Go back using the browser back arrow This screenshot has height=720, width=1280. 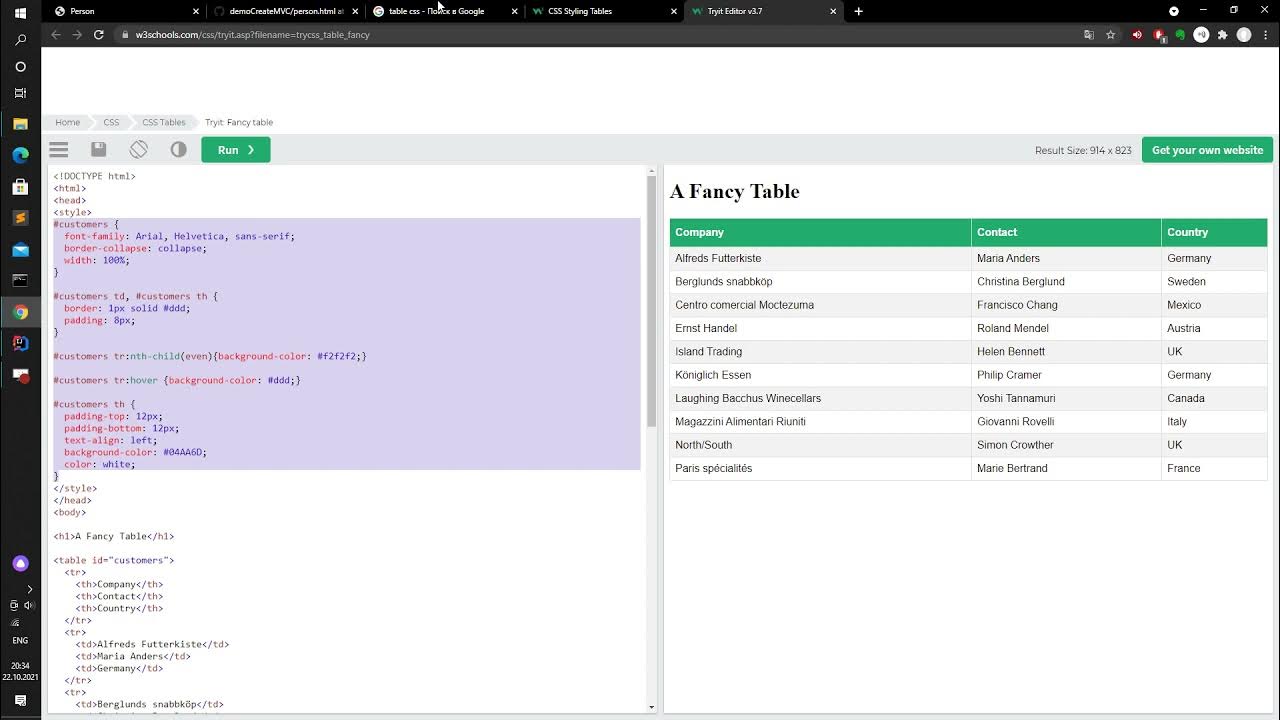(x=56, y=34)
